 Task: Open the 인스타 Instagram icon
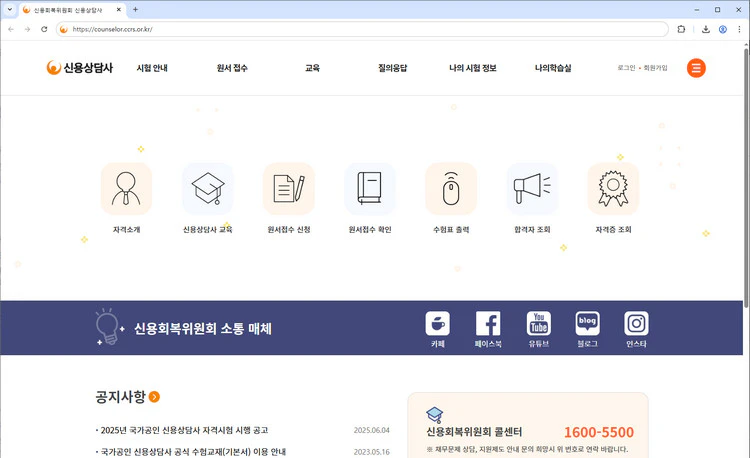coord(636,324)
